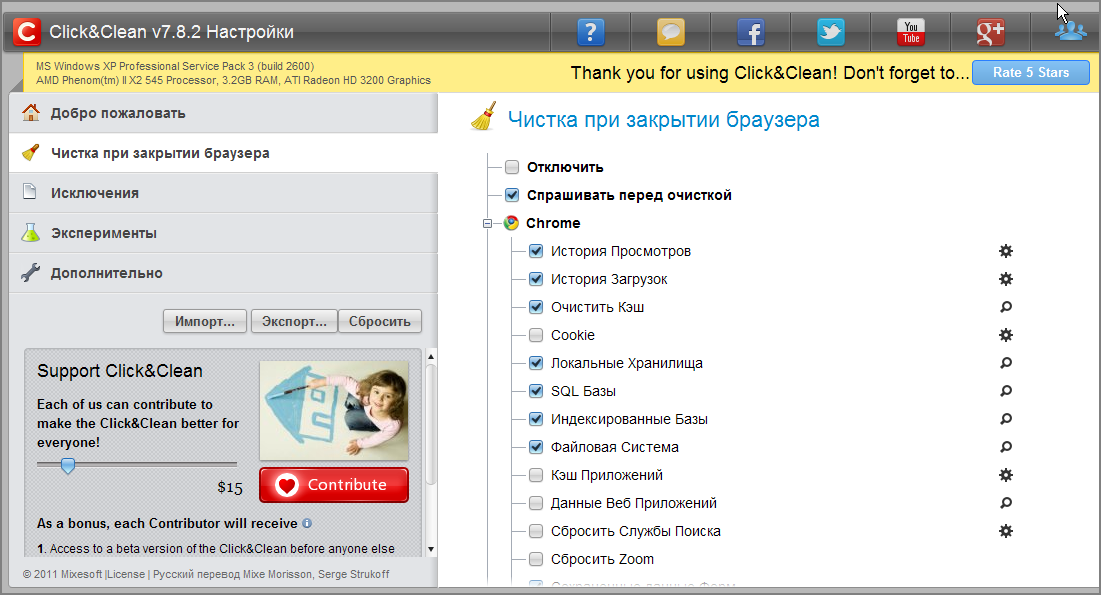Viewport: 1101px width, 595px height.
Task: Open the Facebook page icon
Action: [x=751, y=32]
